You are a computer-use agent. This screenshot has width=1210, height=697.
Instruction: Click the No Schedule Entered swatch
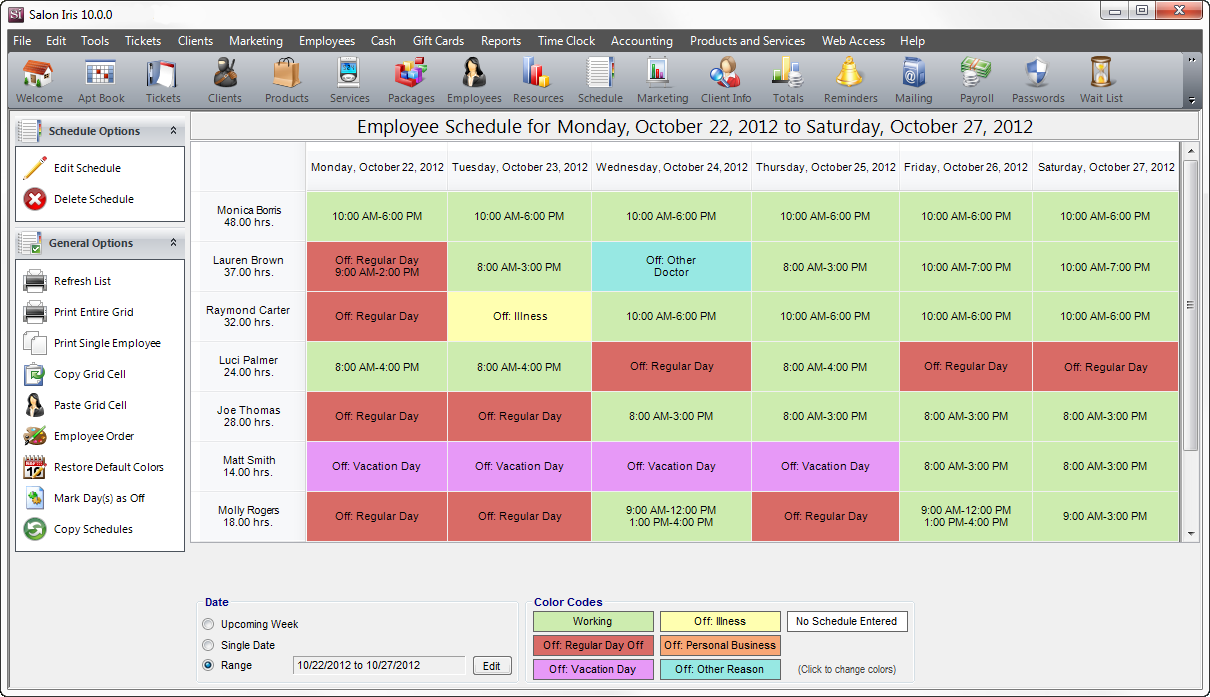pyautogui.click(x=847, y=622)
